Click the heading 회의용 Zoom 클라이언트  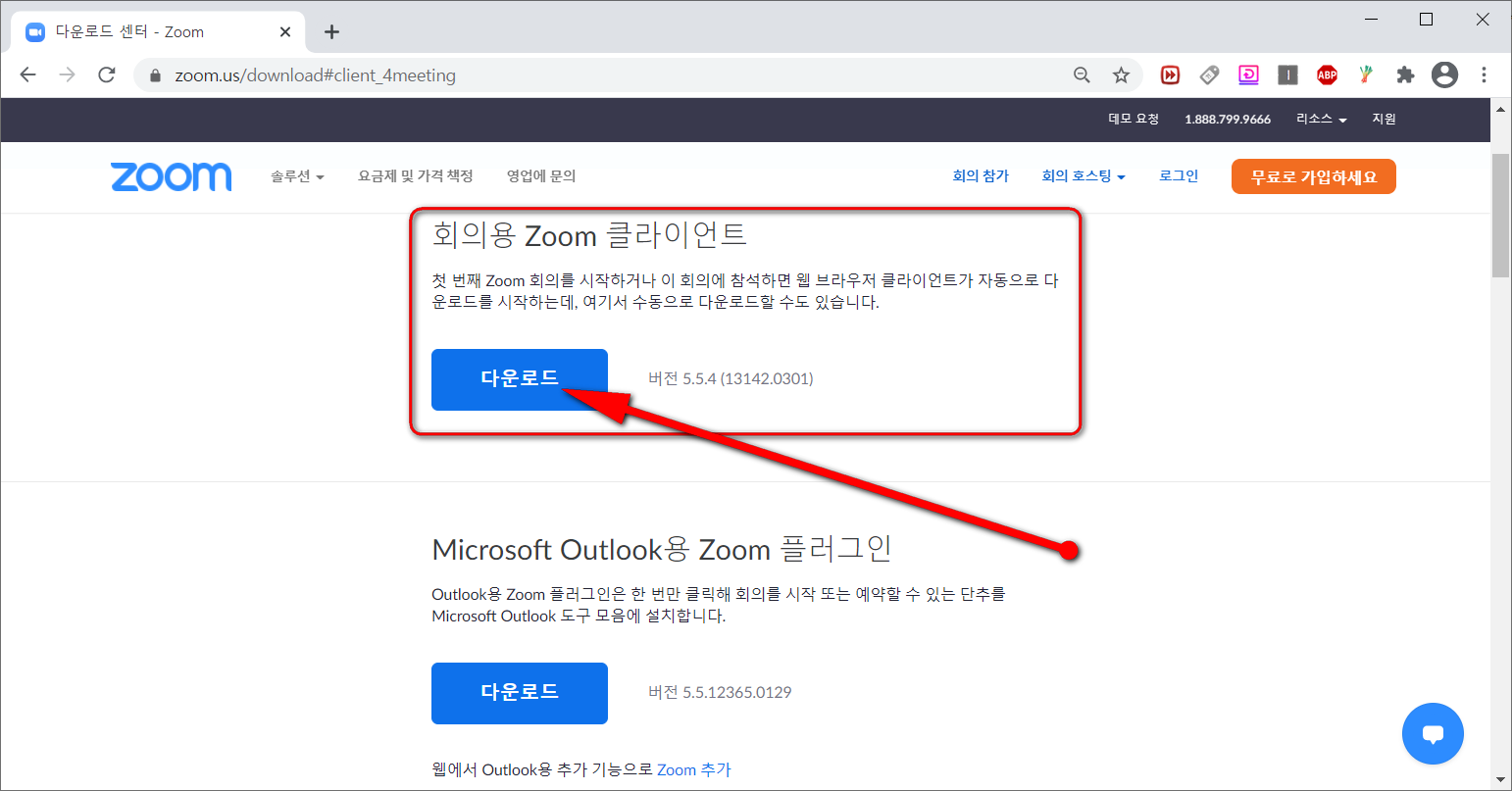tap(589, 236)
